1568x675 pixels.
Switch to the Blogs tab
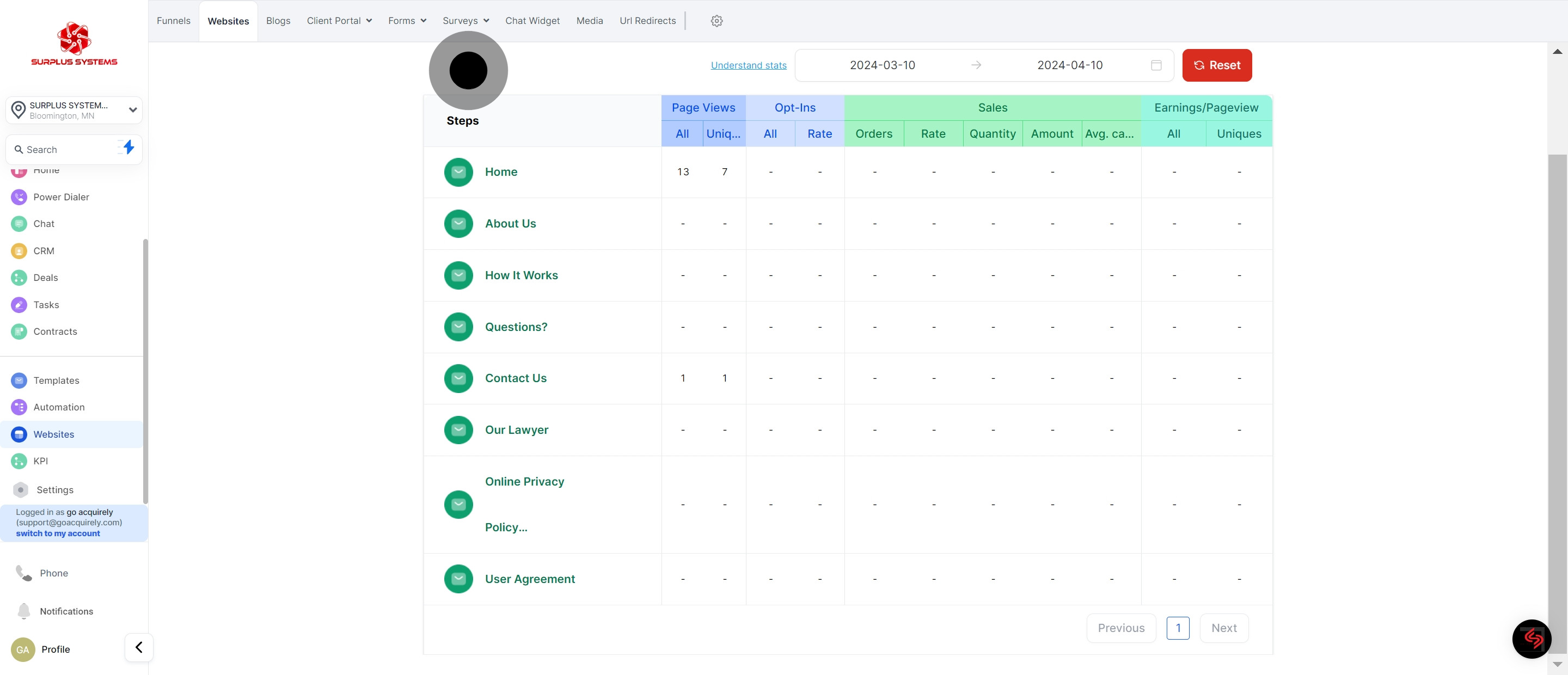coord(278,21)
